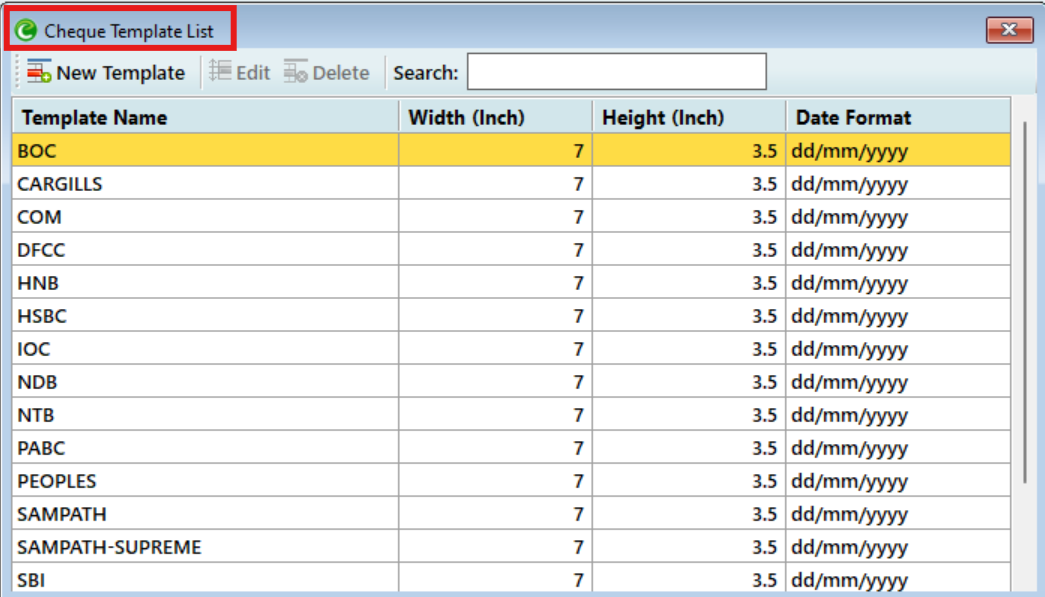Select the BOC template row
The width and height of the screenshot is (1045, 597).
pyautogui.click(x=511, y=150)
